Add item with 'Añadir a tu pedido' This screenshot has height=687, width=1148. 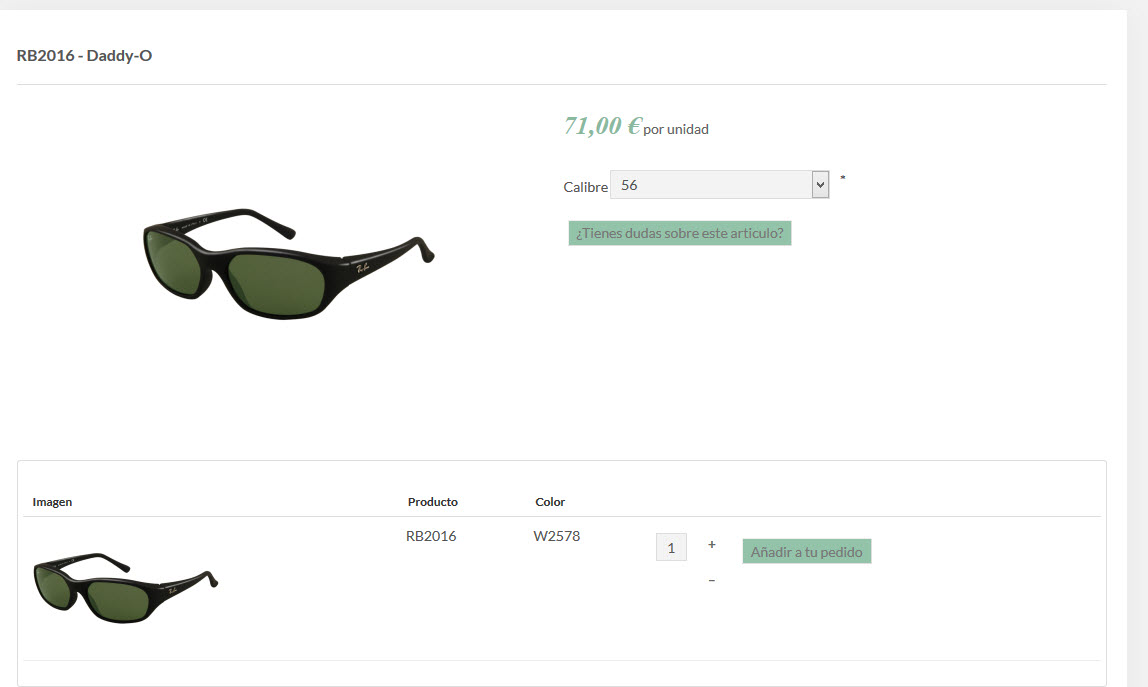806,552
